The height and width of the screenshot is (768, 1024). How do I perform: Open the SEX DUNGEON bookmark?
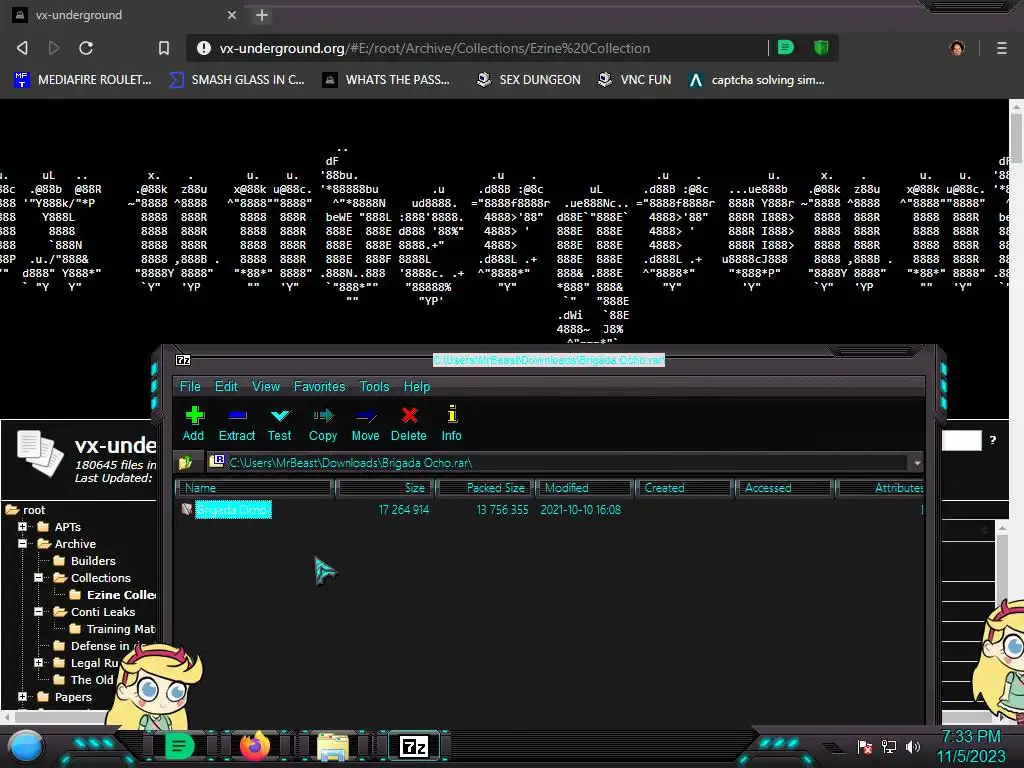pos(528,80)
